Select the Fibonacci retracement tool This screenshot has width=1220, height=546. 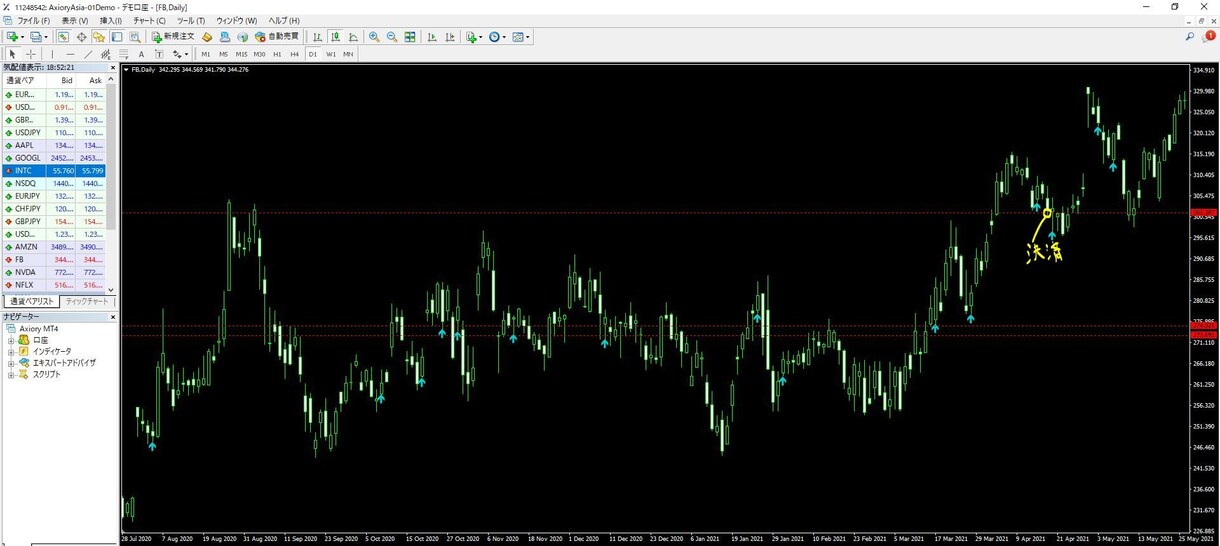point(123,54)
